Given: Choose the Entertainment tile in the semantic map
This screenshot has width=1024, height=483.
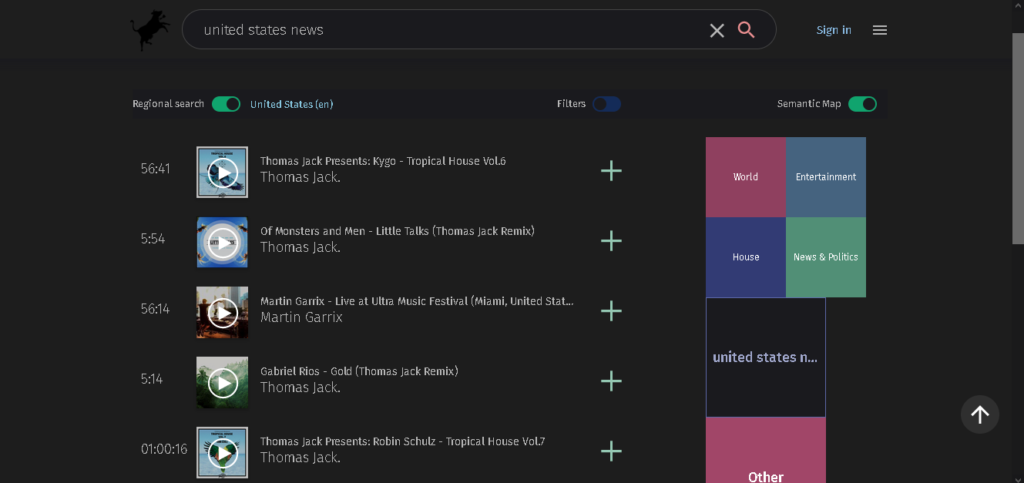Looking at the screenshot, I should pos(825,177).
